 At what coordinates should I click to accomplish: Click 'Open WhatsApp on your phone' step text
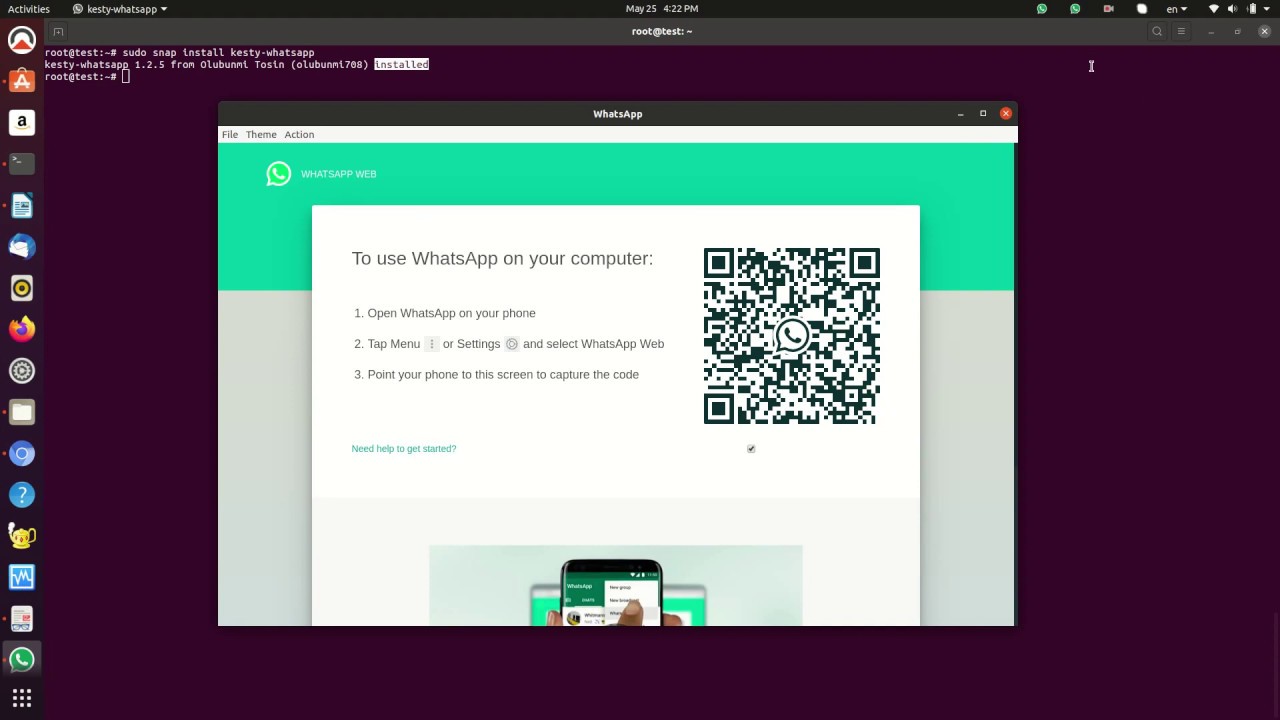pos(451,313)
